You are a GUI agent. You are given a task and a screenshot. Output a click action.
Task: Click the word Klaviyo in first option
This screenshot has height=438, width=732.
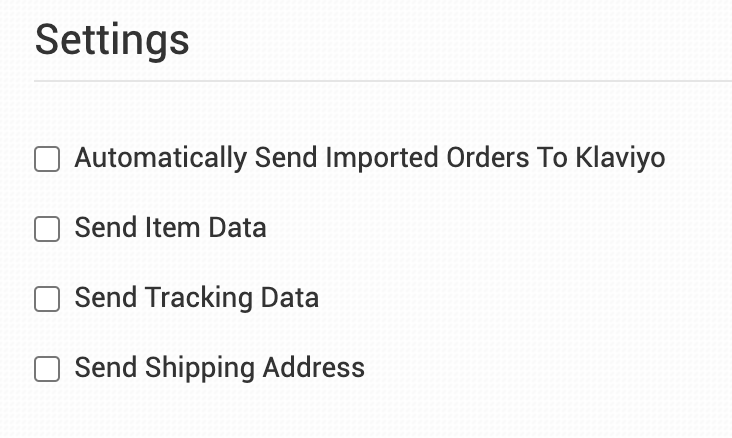620,158
